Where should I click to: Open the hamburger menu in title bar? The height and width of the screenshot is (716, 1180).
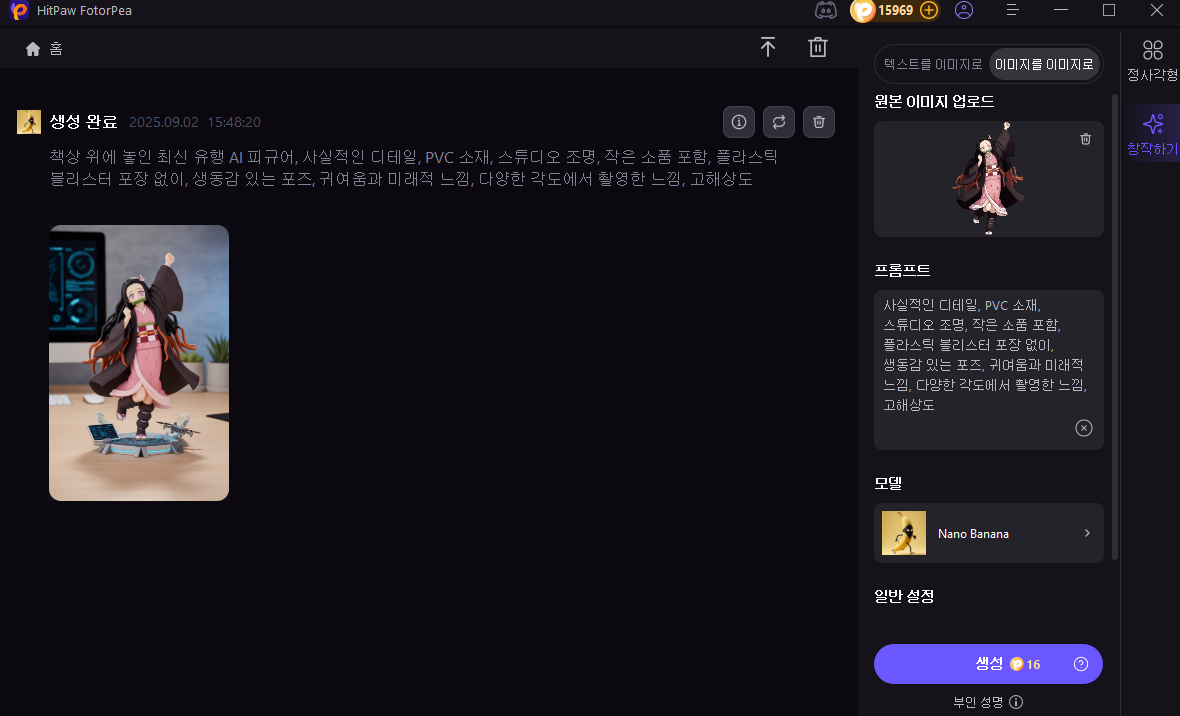tap(1013, 11)
